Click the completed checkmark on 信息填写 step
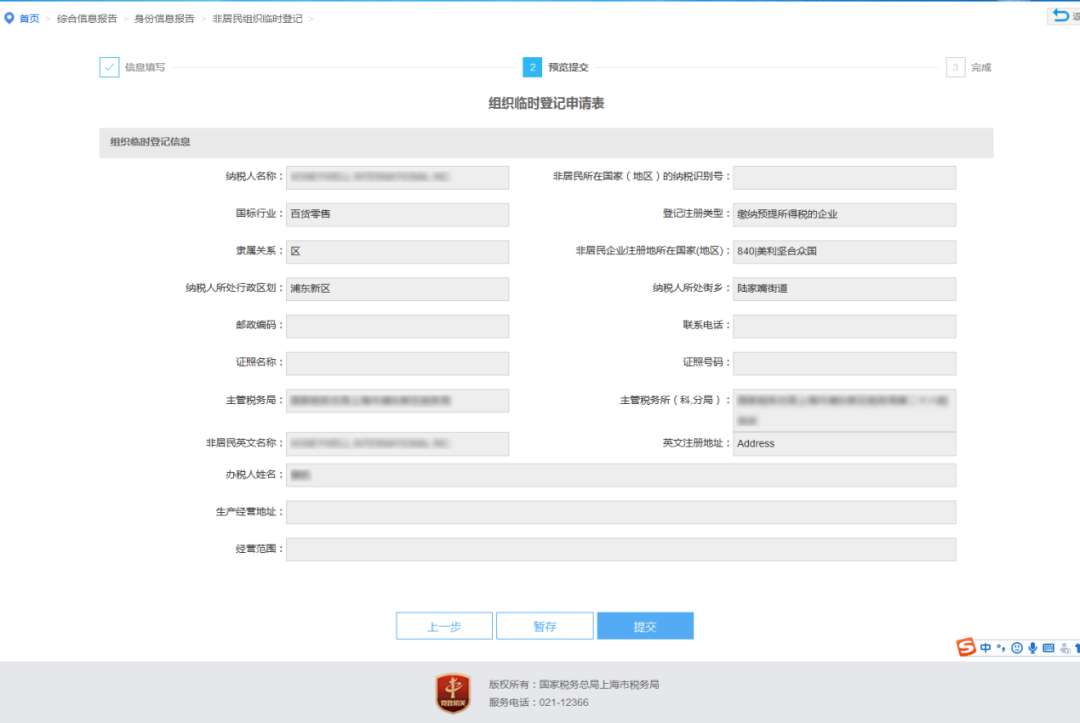 pos(109,67)
